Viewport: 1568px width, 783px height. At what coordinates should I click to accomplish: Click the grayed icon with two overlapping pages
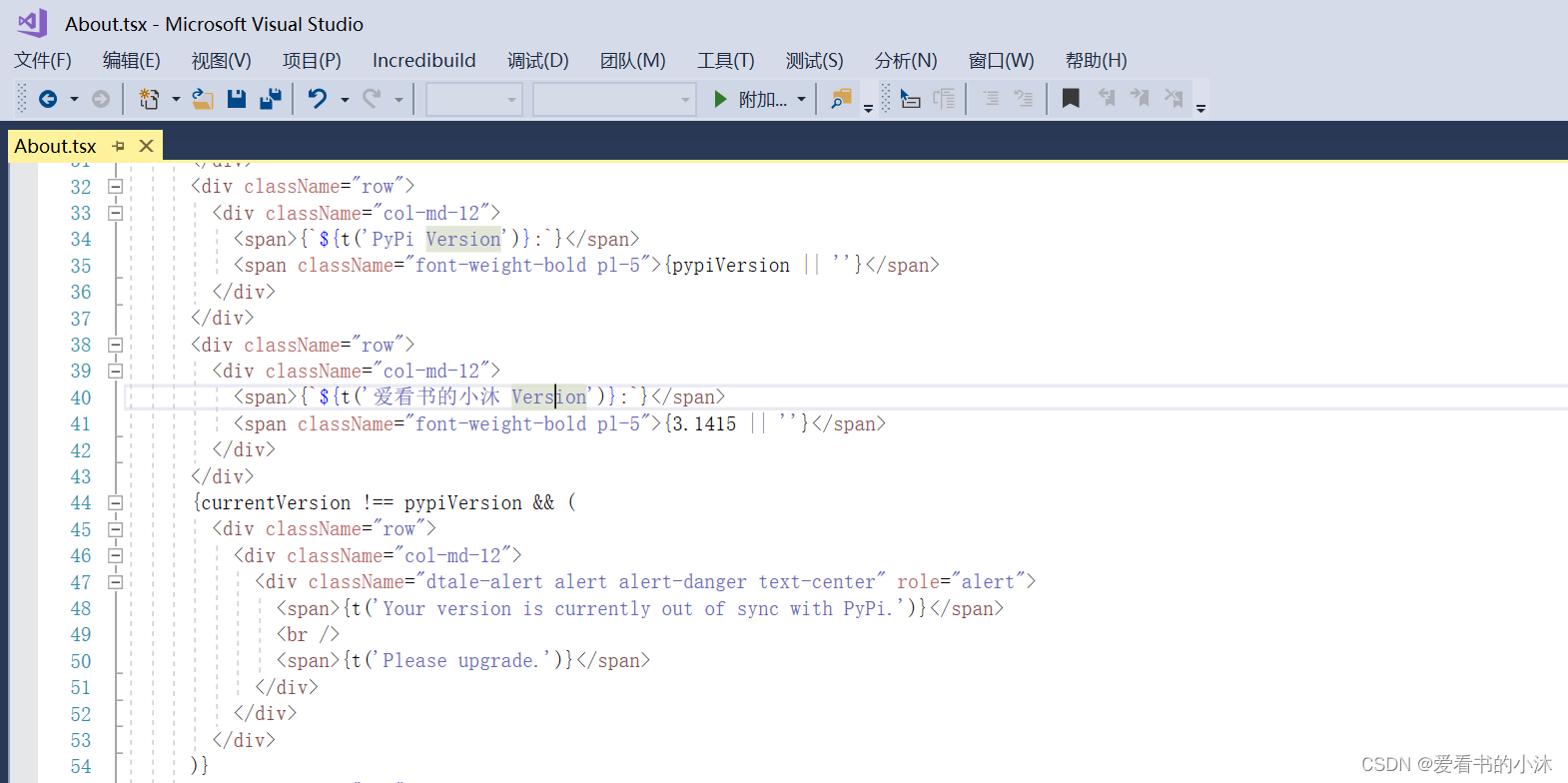944,99
